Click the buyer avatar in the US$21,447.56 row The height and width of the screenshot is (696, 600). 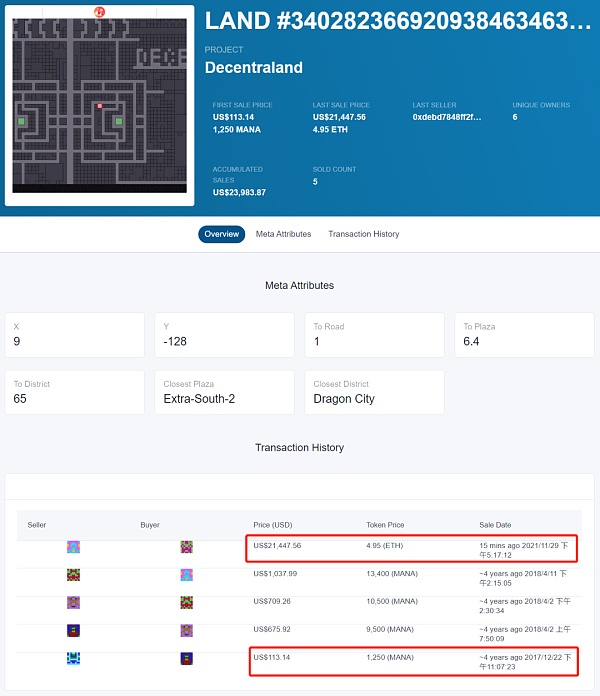pyautogui.click(x=186, y=547)
